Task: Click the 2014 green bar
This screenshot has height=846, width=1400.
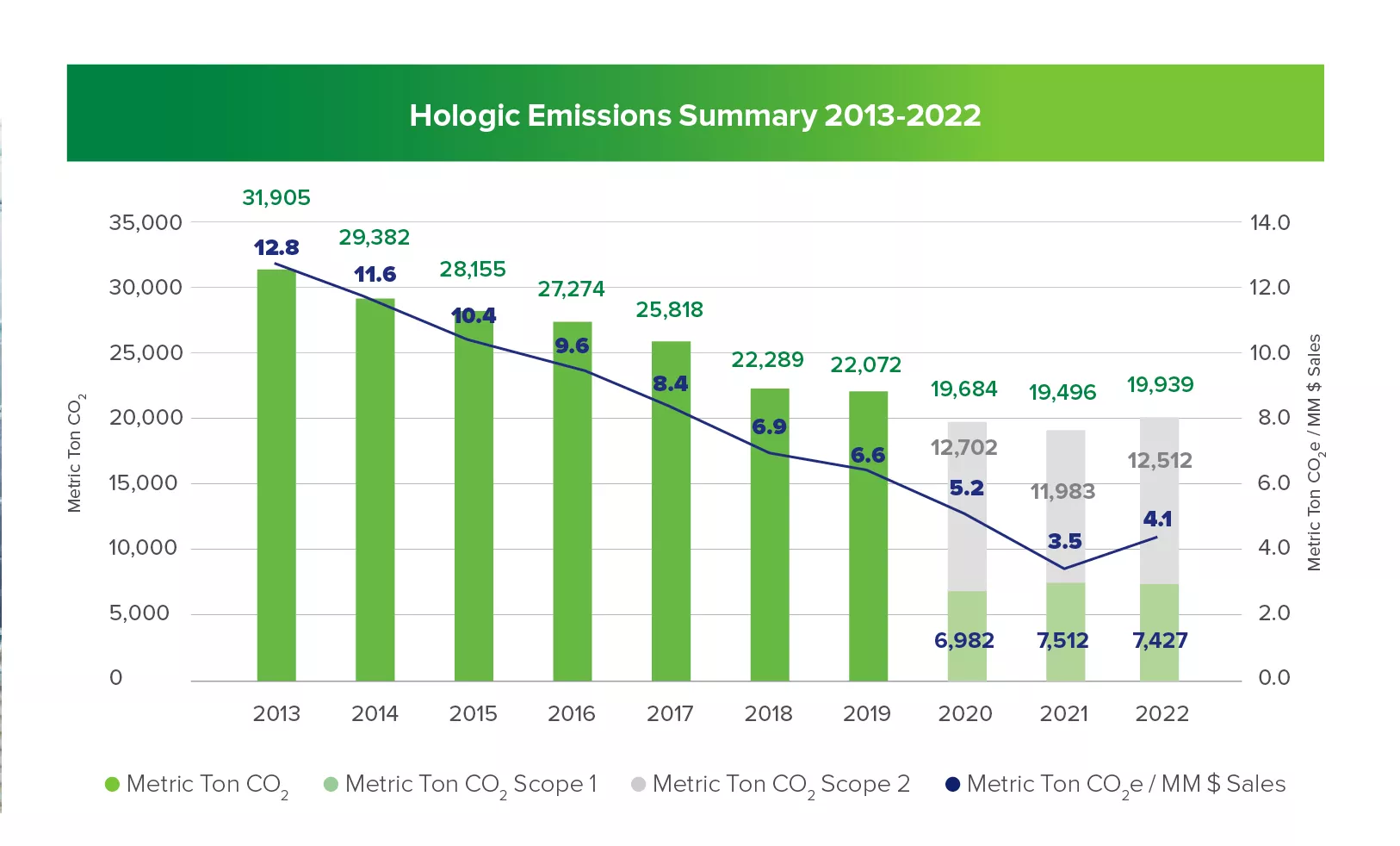Action: click(375, 490)
